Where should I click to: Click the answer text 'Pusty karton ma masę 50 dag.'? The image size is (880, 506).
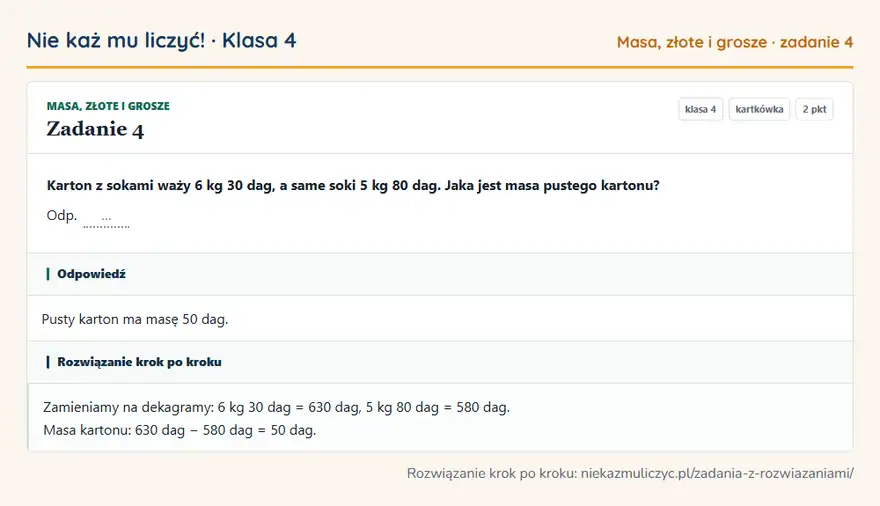coord(135,319)
